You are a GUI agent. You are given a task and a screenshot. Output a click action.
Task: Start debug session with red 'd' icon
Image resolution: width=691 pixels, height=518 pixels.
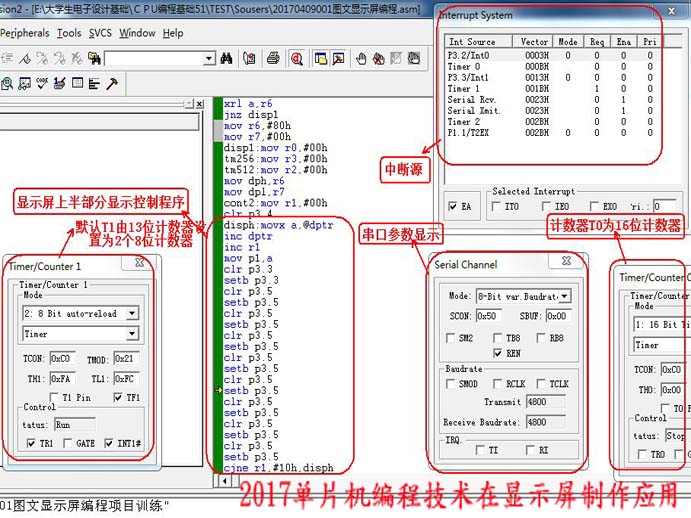click(x=297, y=58)
